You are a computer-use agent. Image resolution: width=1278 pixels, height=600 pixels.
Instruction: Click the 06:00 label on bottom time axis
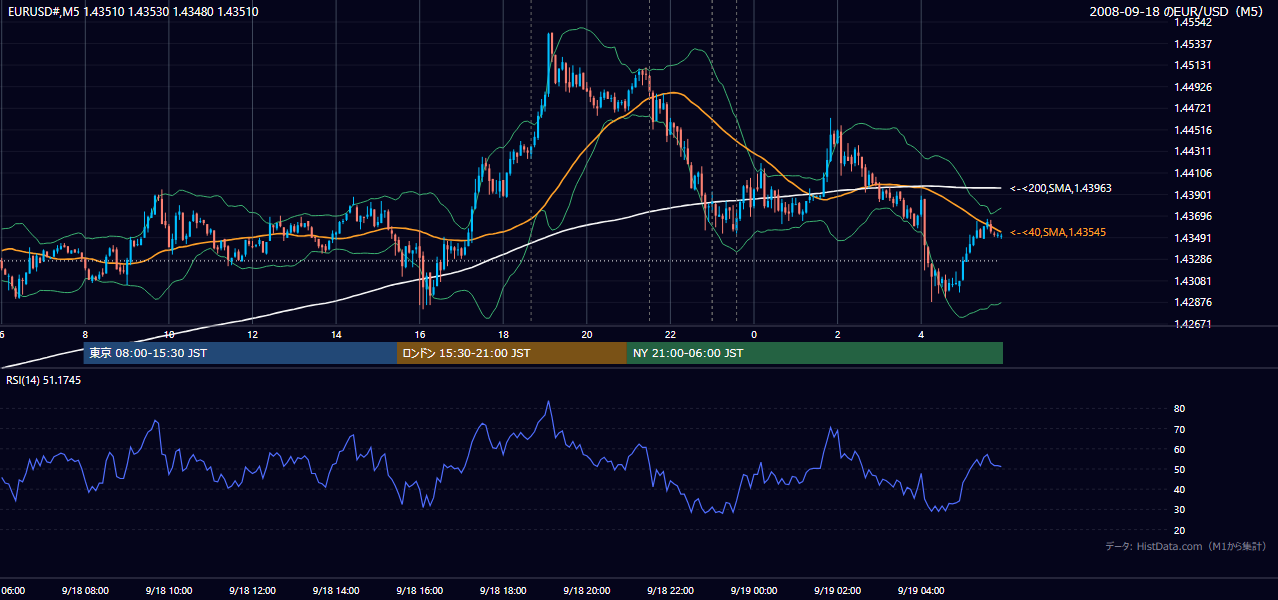tap(12, 590)
